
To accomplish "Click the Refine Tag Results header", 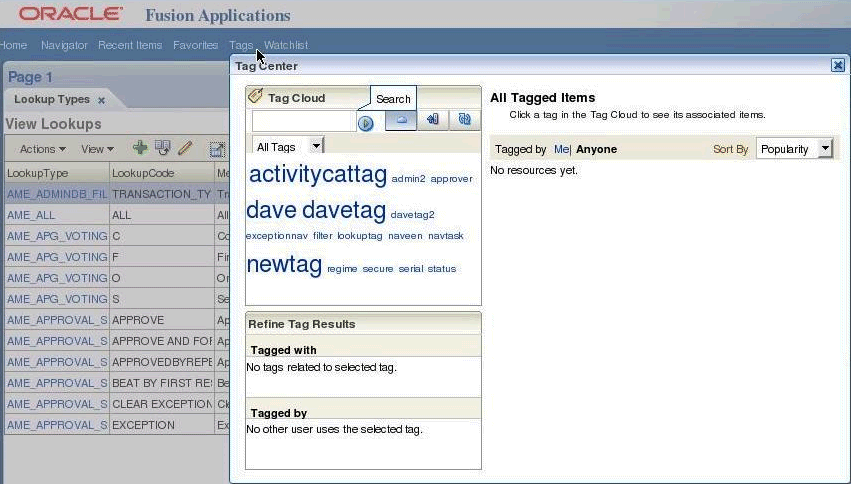I will tap(301, 324).
